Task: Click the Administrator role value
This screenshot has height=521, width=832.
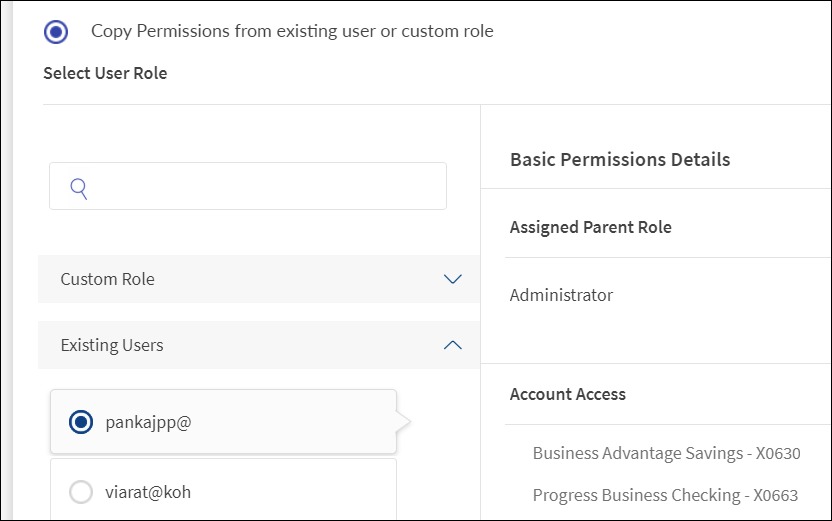Action: pos(561,295)
